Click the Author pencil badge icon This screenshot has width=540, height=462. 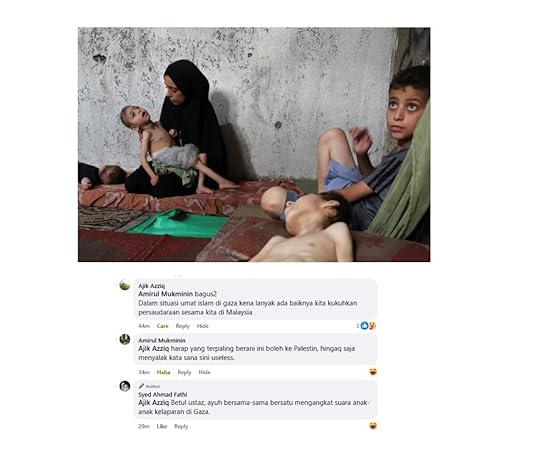141,386
